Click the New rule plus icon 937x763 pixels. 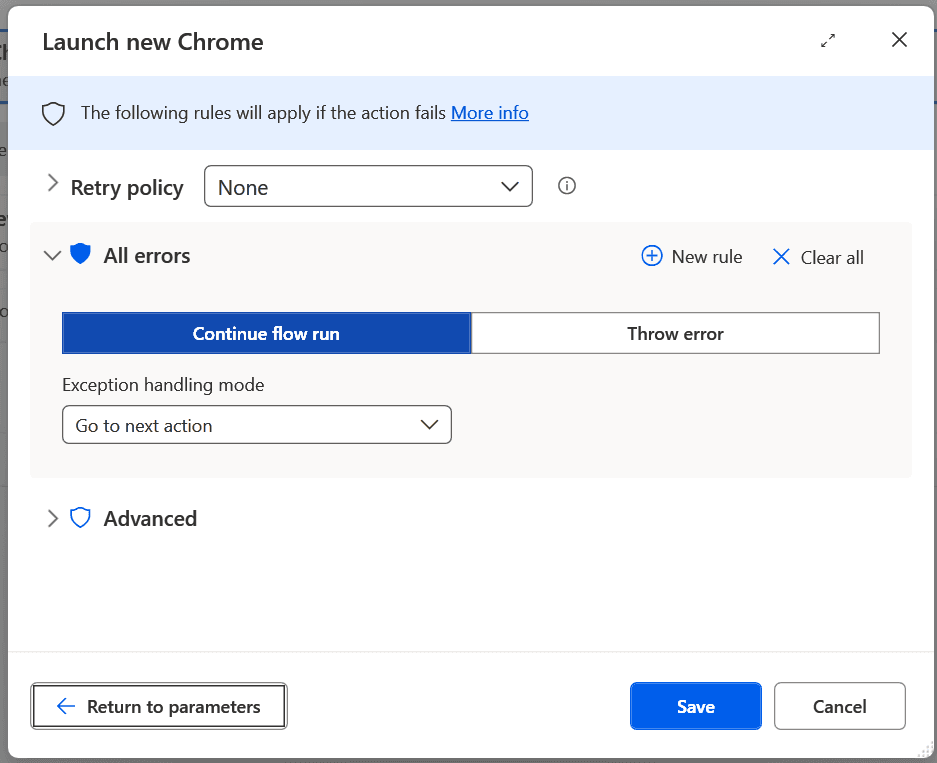pos(651,256)
